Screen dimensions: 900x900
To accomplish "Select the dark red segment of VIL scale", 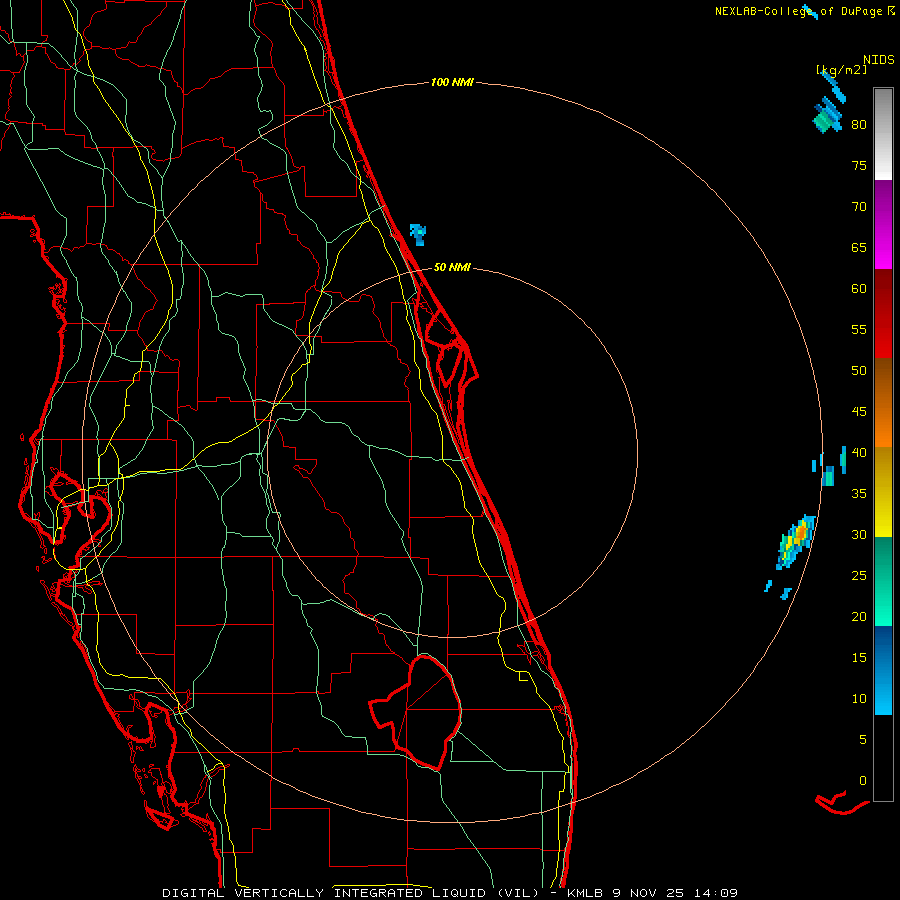I will click(883, 313).
